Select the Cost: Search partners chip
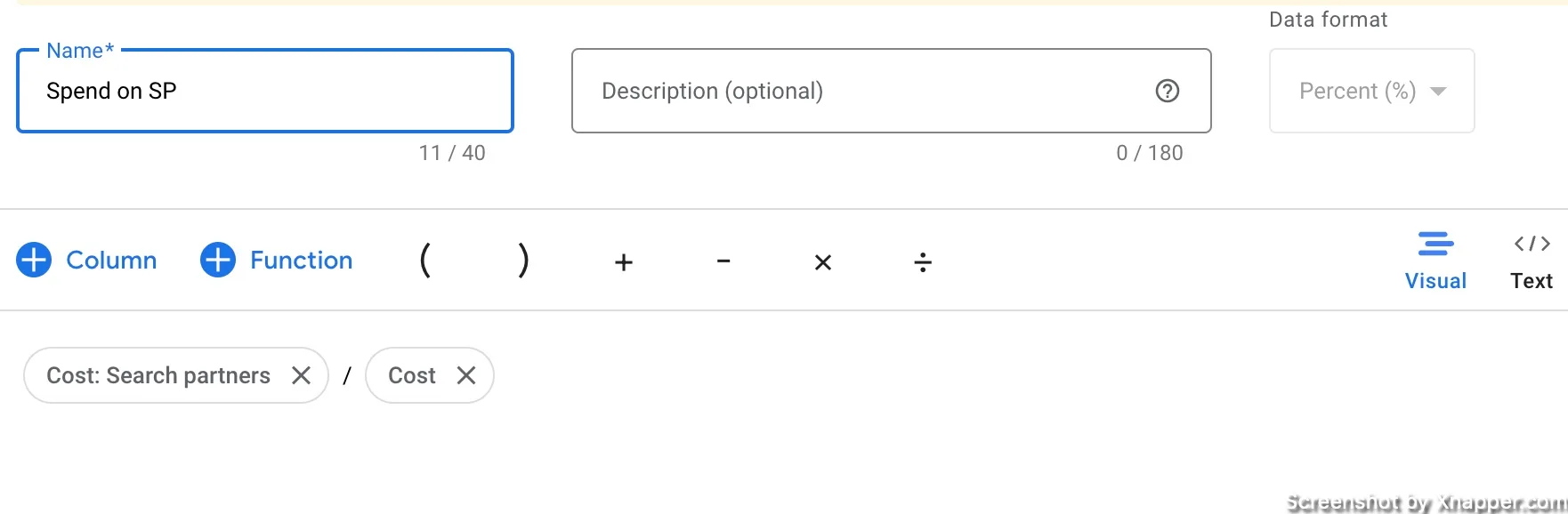The height and width of the screenshot is (514, 1568). (158, 375)
